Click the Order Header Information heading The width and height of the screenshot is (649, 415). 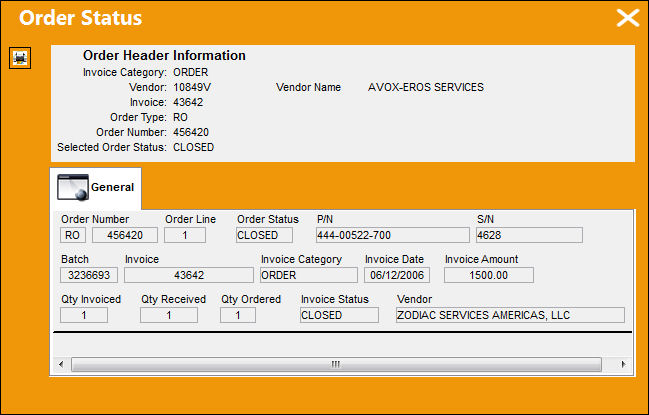click(164, 55)
